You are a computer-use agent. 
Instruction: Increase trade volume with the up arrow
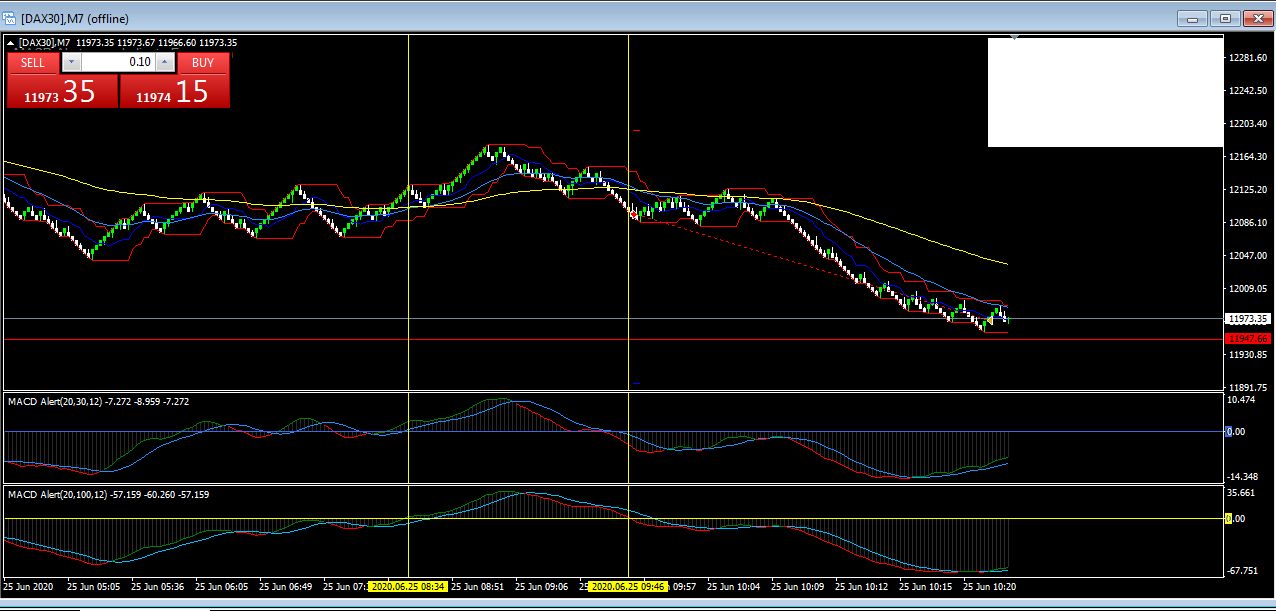tap(165, 62)
